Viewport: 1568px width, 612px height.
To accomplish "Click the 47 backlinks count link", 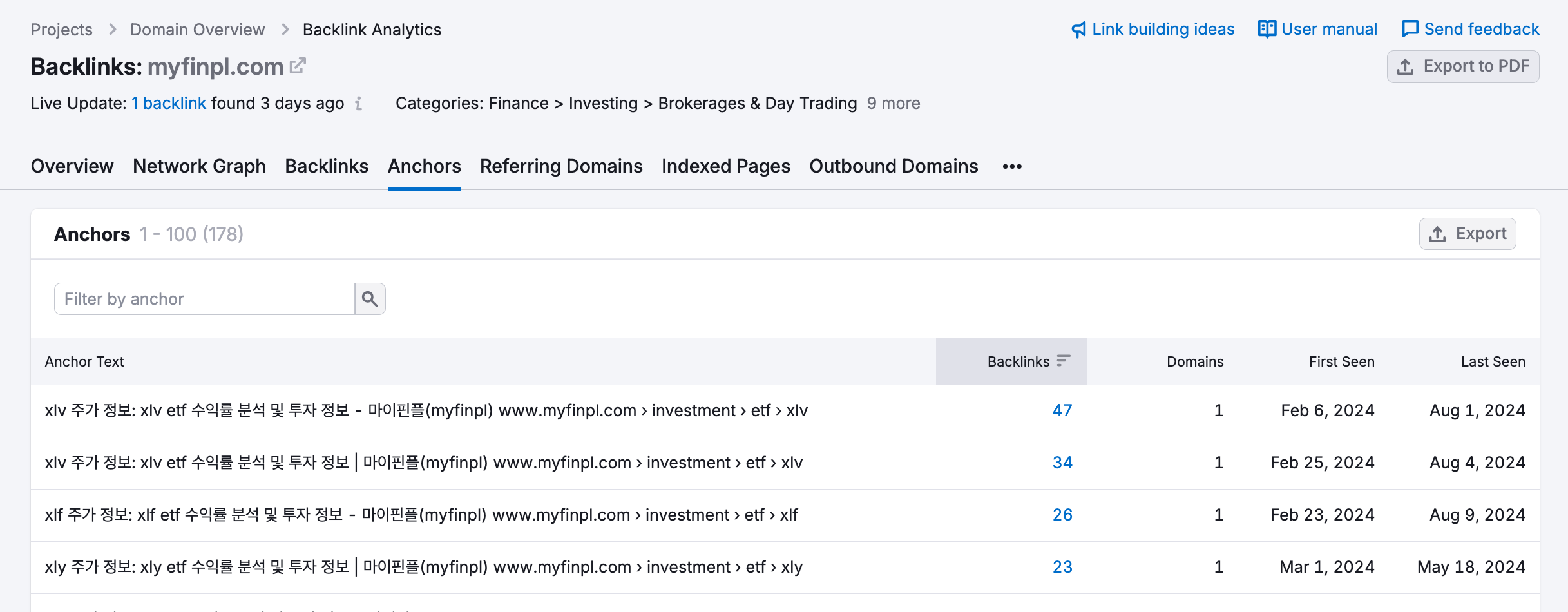I will (1062, 410).
